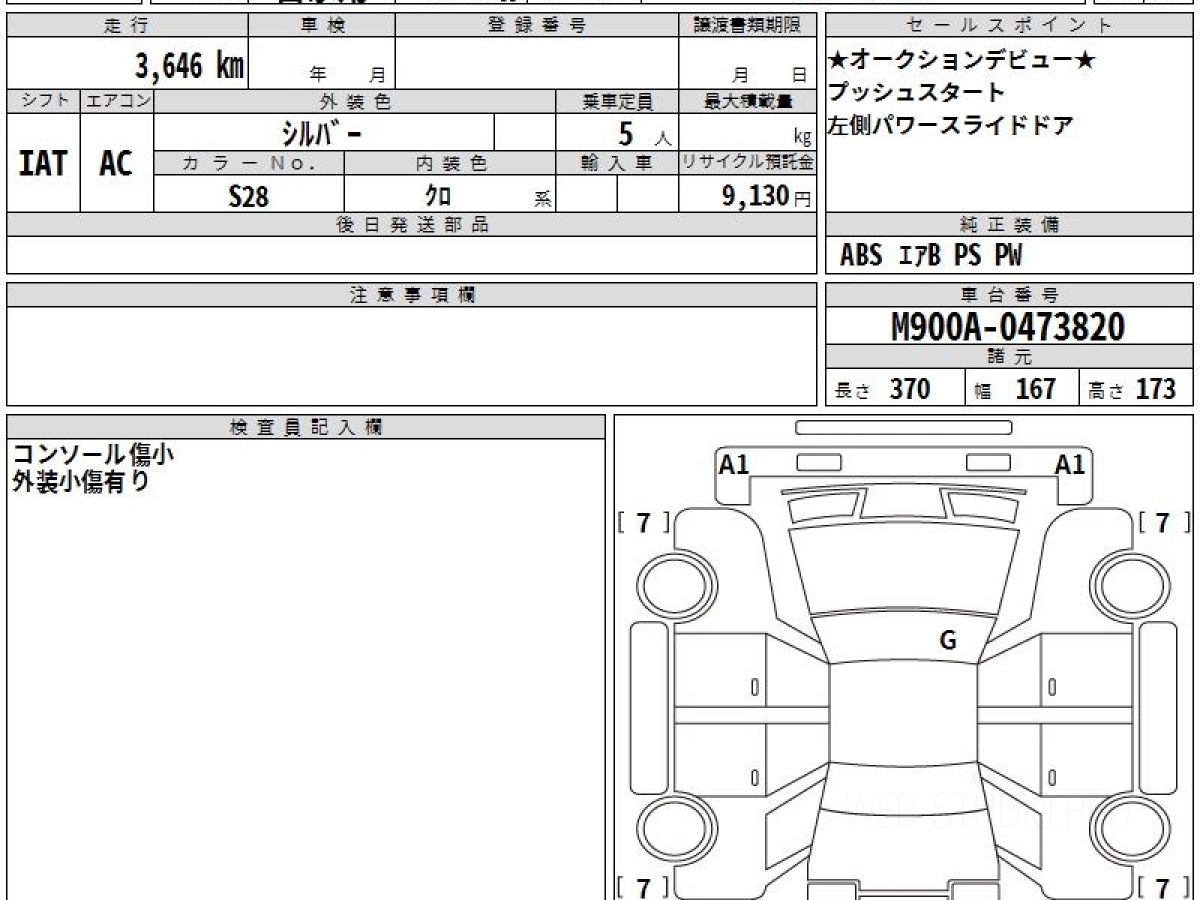Select the セールスポイント section header
This screenshot has height=900, width=1200.
pyautogui.click(x=1009, y=26)
